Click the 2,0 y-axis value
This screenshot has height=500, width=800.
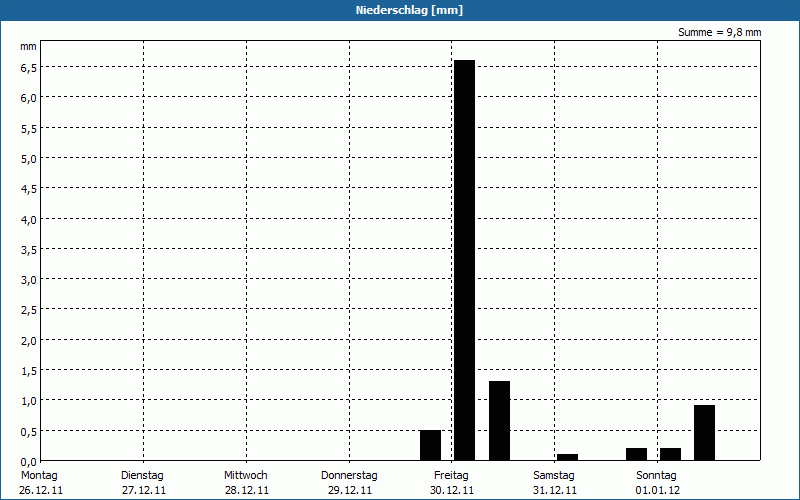(x=29, y=340)
